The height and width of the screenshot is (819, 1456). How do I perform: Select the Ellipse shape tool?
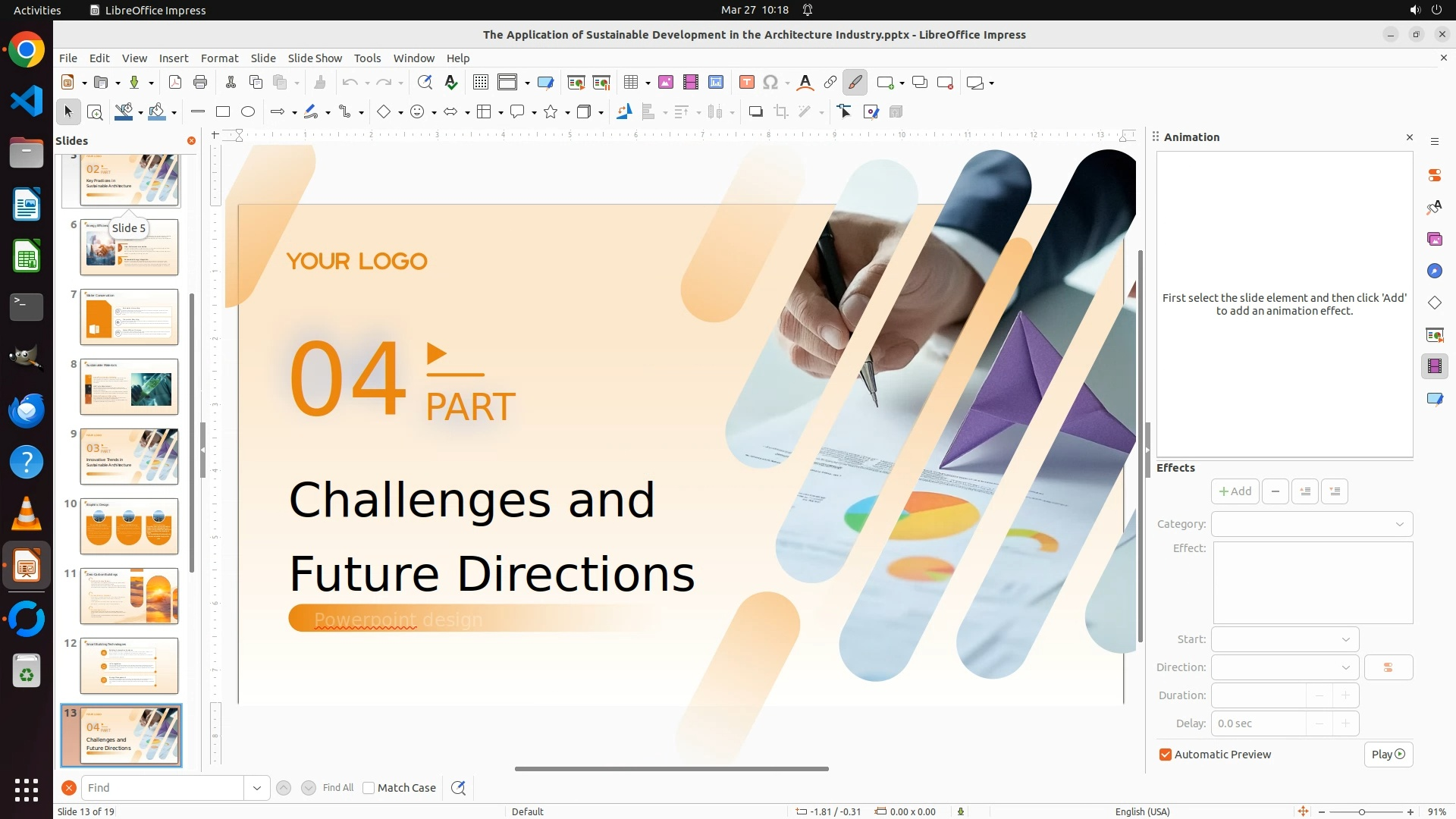coord(248,112)
